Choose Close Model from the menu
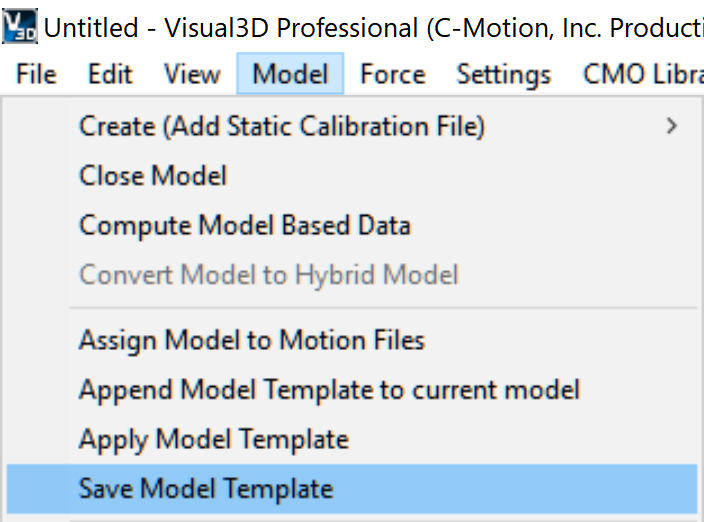Screen dimensions: 704x522 pyautogui.click(x=352, y=175)
